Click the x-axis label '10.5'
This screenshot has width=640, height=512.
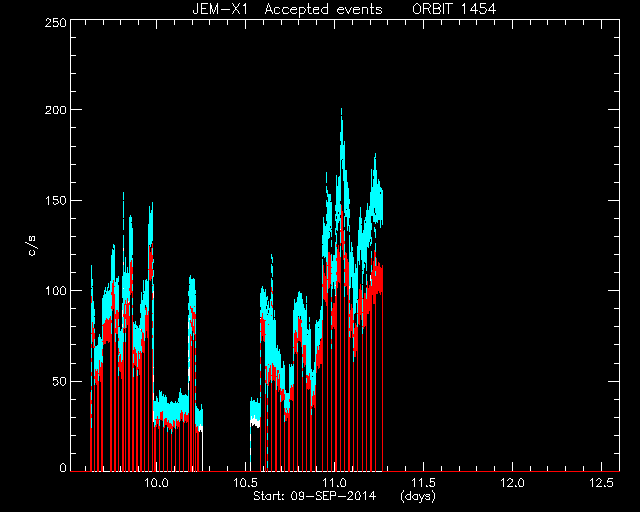click(245, 483)
